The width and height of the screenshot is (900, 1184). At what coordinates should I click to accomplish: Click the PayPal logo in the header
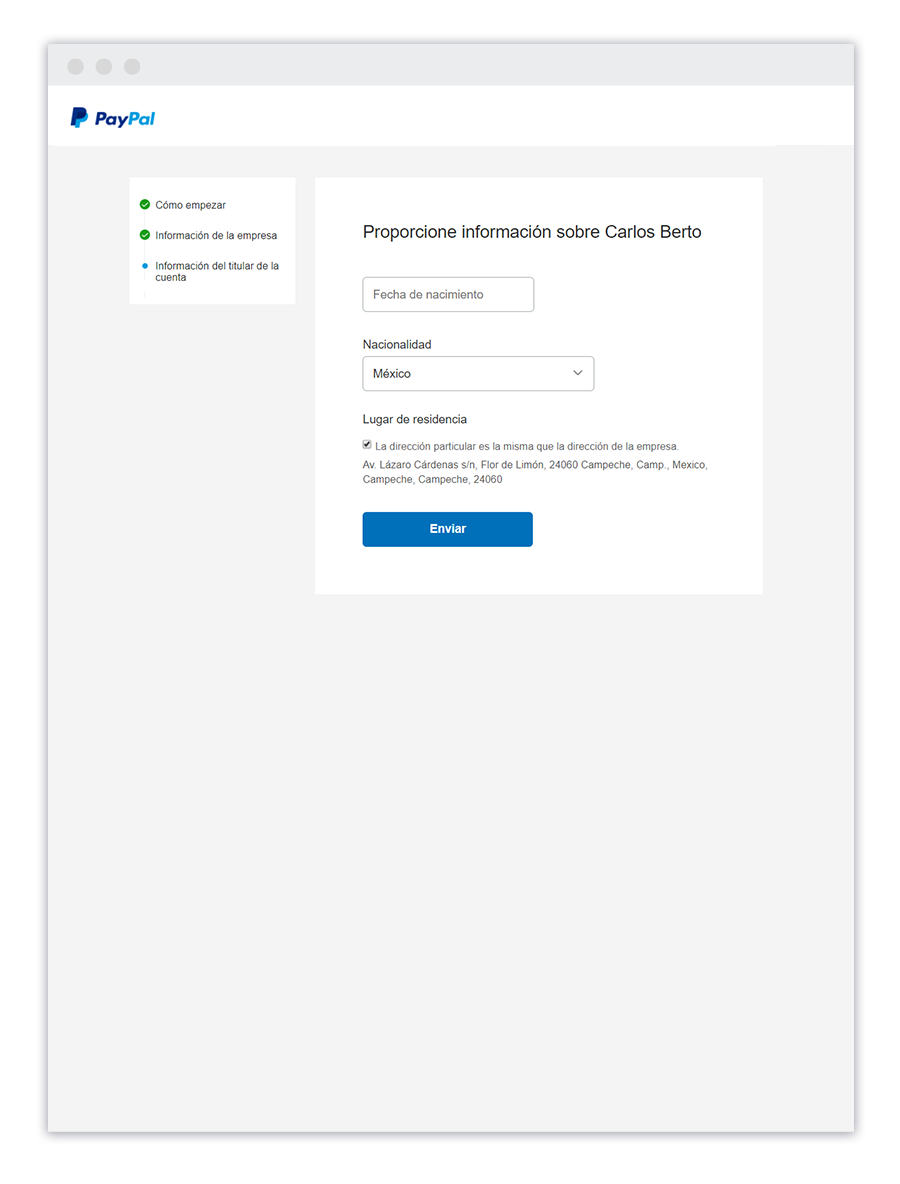coord(112,118)
